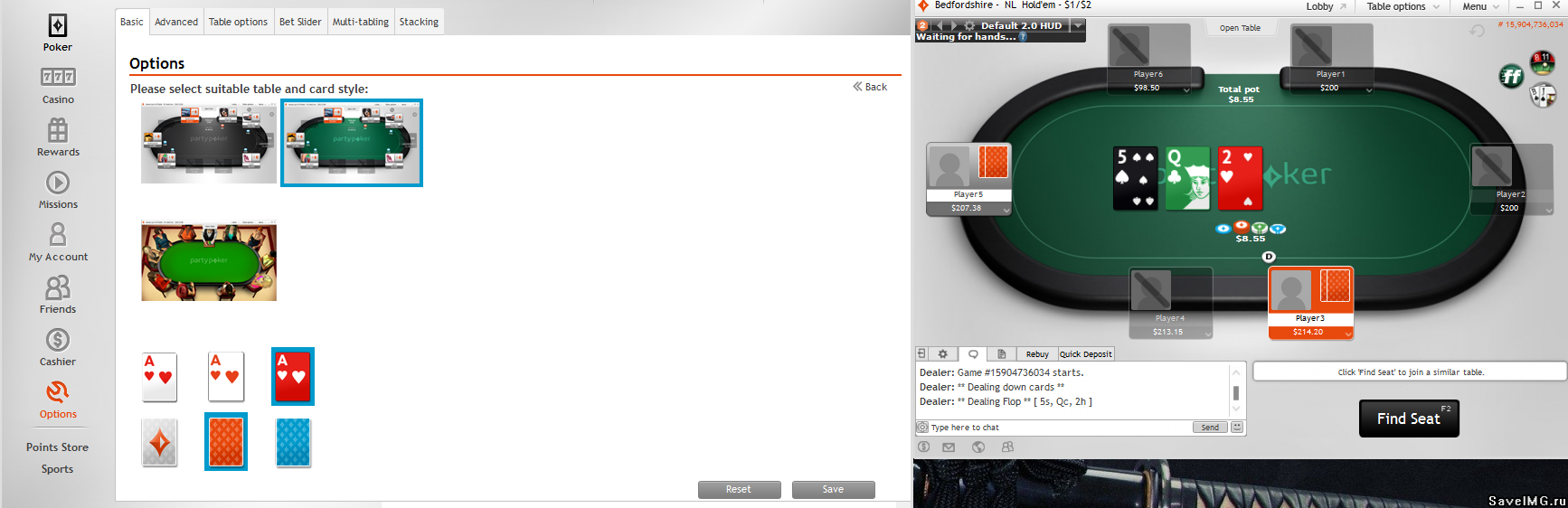Expand Player6 seat dropdown arrow
This screenshot has height=508, width=1568.
(x=1186, y=89)
